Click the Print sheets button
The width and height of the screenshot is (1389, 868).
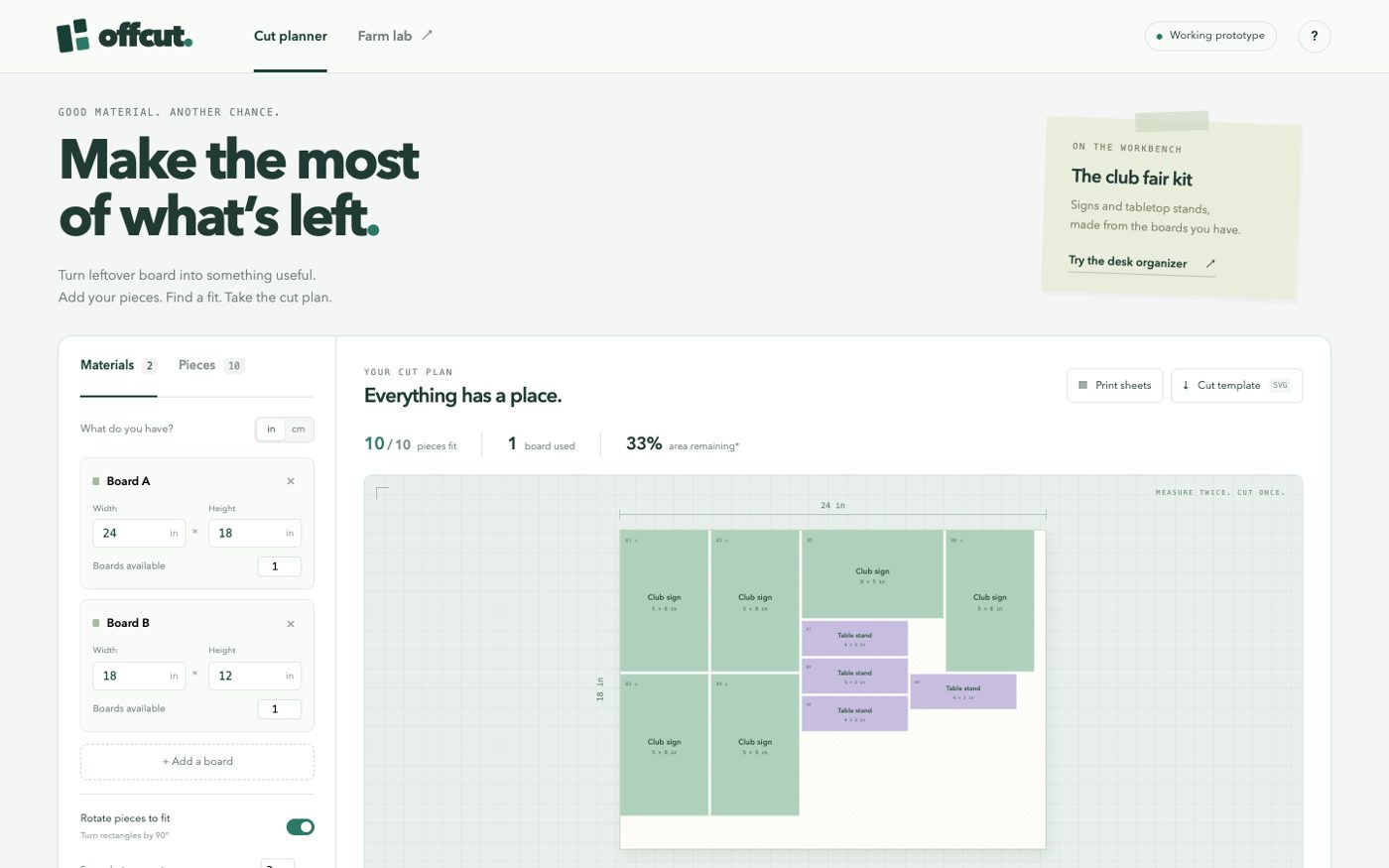(x=1114, y=386)
